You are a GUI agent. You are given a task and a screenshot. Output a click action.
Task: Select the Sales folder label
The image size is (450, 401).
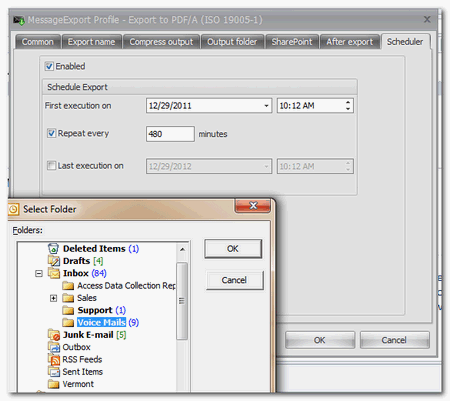(87, 298)
